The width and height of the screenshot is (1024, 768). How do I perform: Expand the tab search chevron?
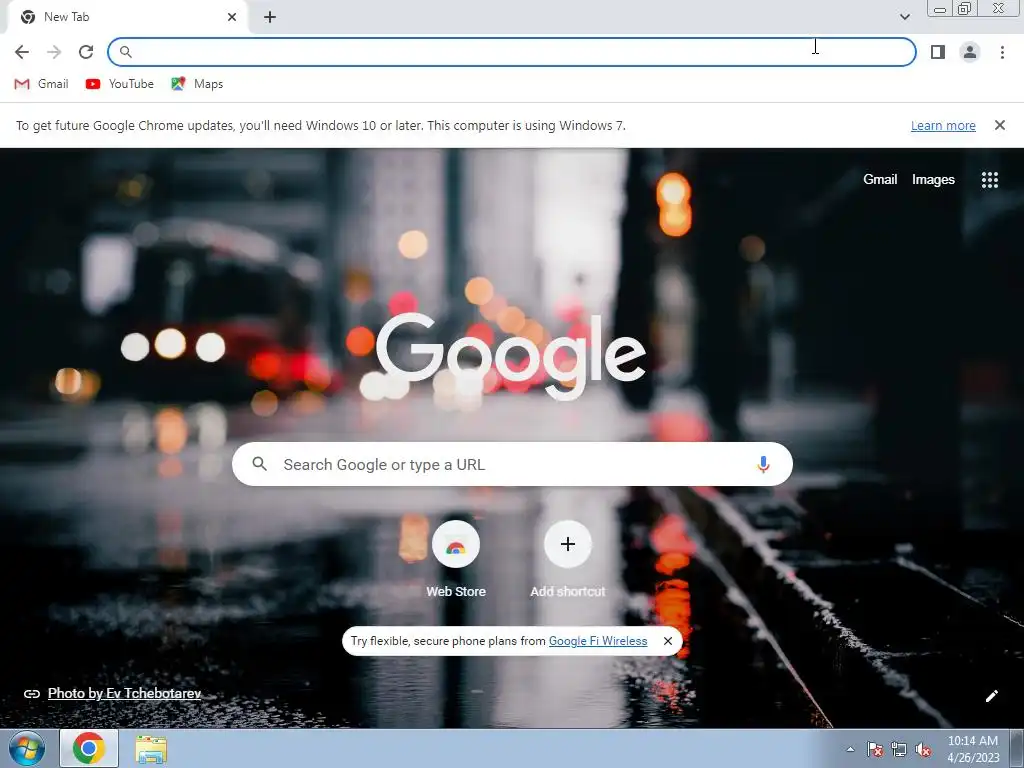pyautogui.click(x=904, y=17)
